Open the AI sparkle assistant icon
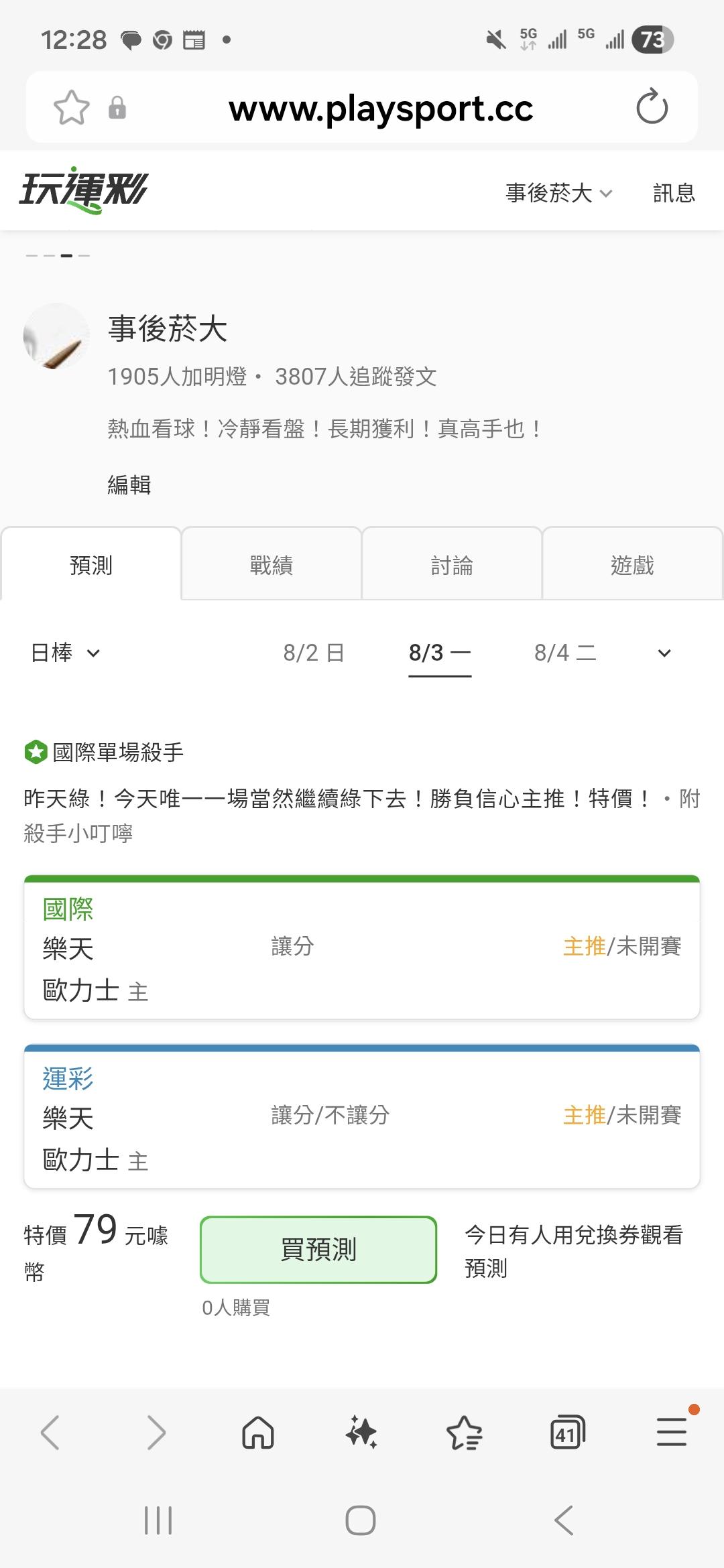Screen dimensions: 724x1568 click(x=361, y=1433)
